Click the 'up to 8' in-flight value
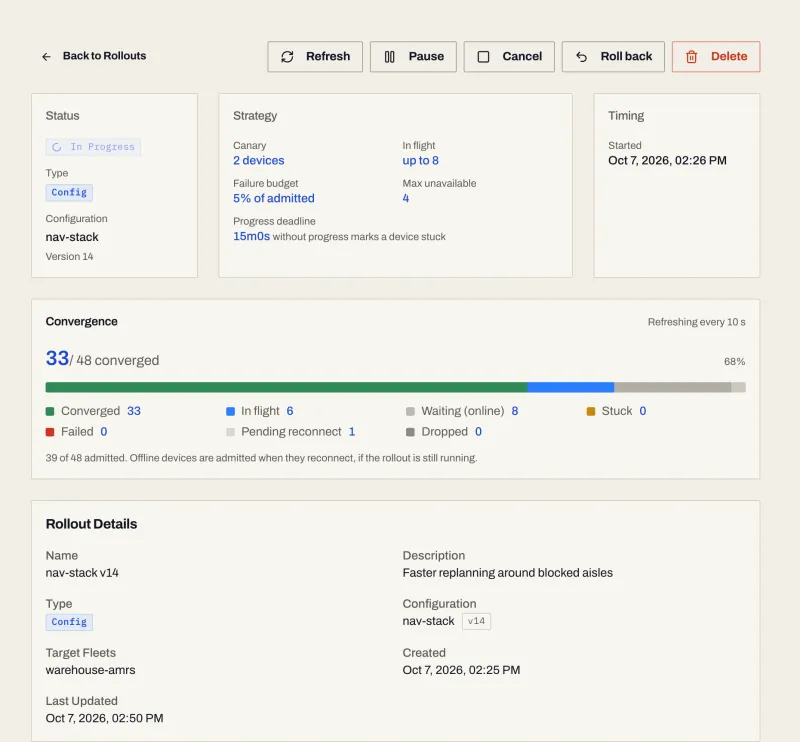 click(x=420, y=161)
